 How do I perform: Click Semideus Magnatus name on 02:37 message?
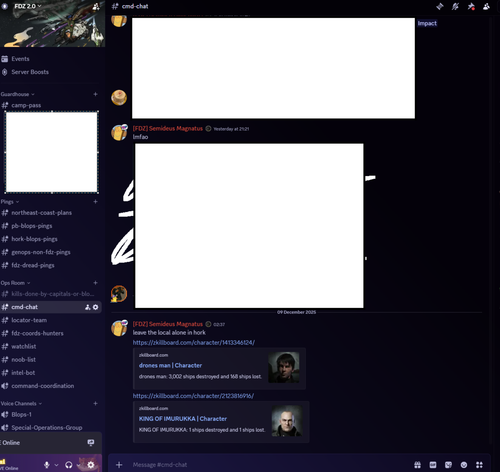click(168, 324)
